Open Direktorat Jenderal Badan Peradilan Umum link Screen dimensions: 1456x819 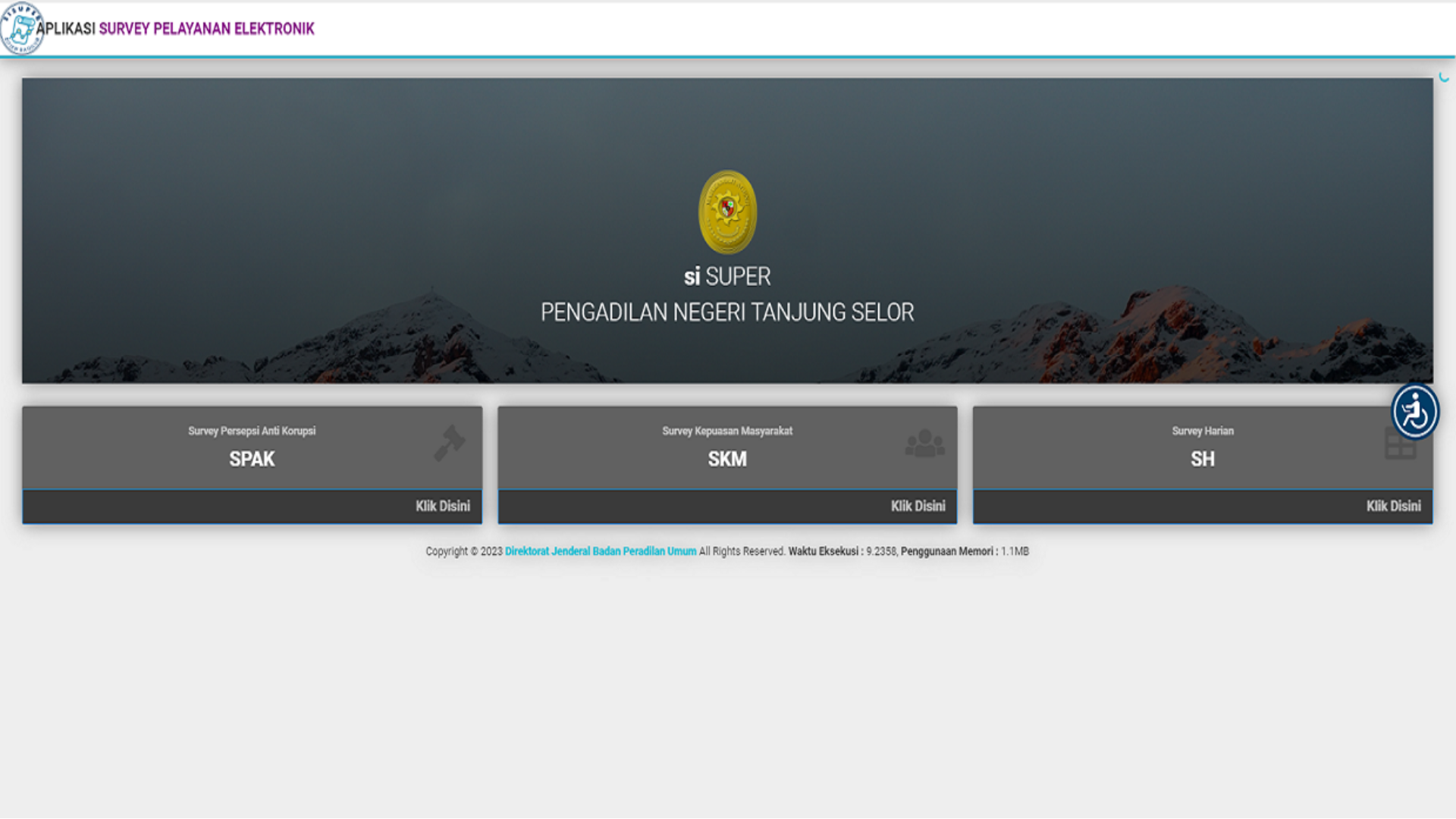600,551
